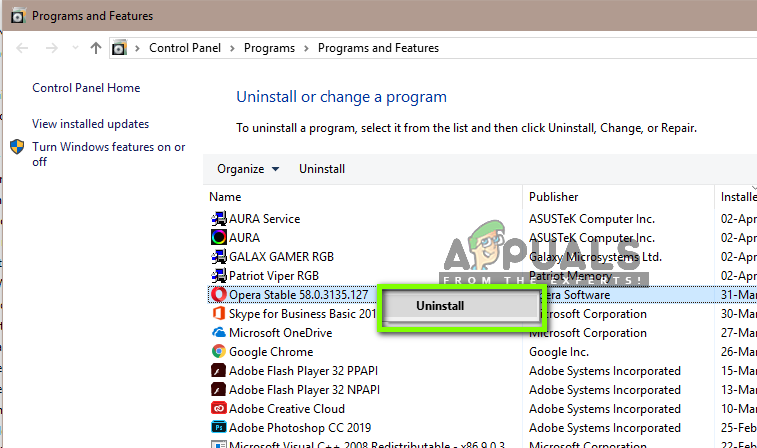Select Microsoft OneDrive in the list
757x448 pixels.
point(280,333)
